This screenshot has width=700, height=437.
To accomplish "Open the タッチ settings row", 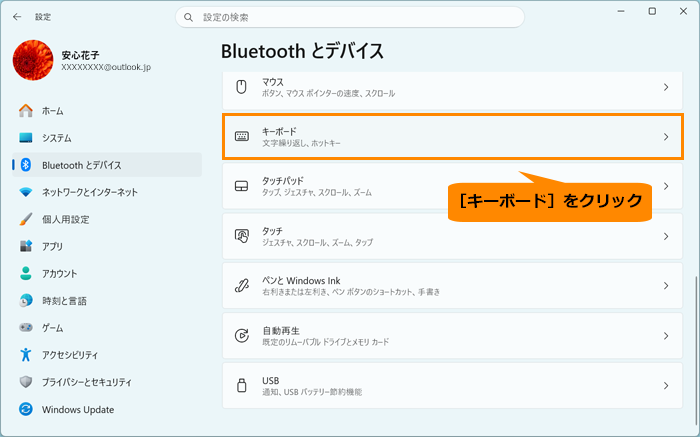I will [x=453, y=236].
